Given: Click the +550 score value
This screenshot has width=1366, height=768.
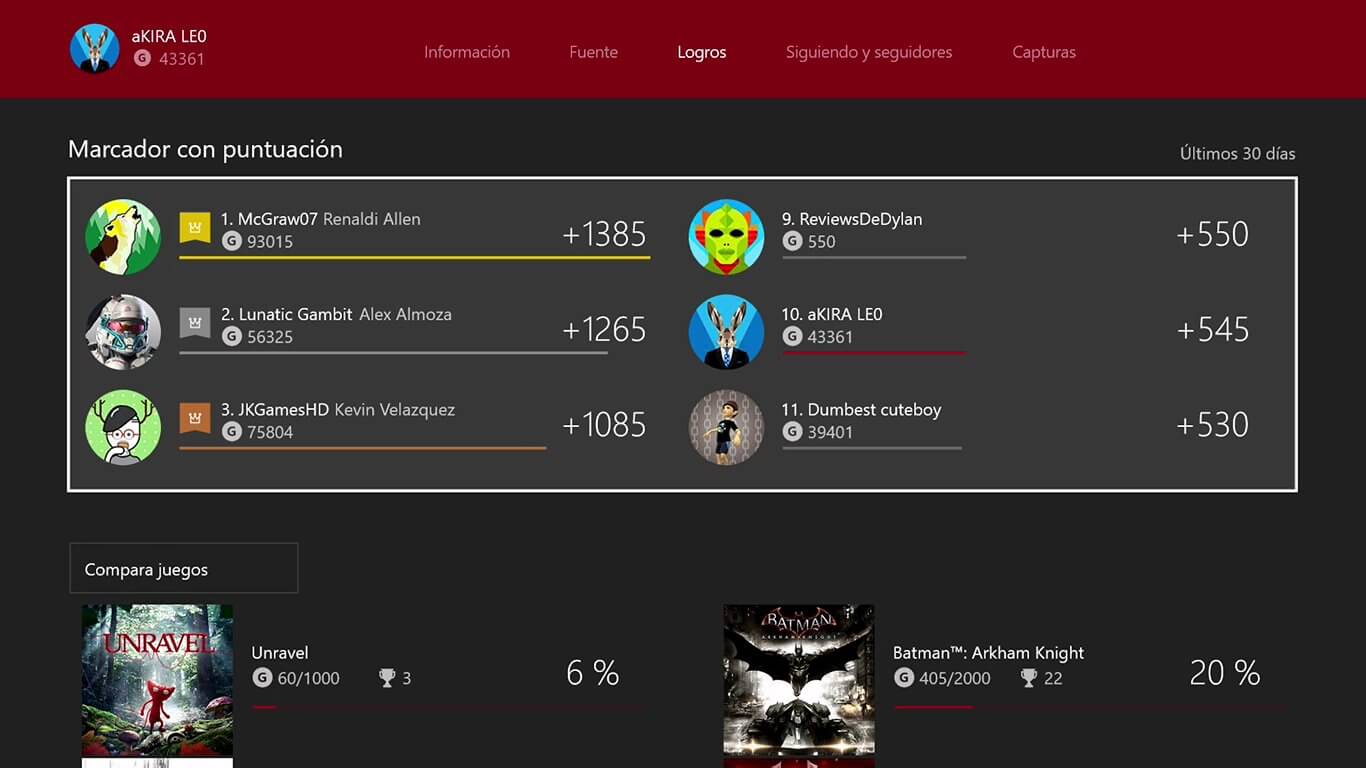Looking at the screenshot, I should pos(1213,234).
